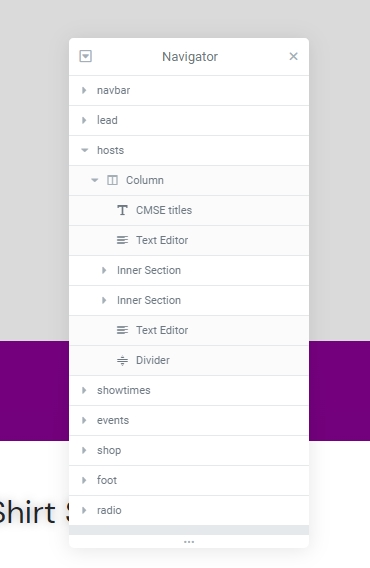
Task: Click the Column layout icon
Action: click(x=112, y=180)
